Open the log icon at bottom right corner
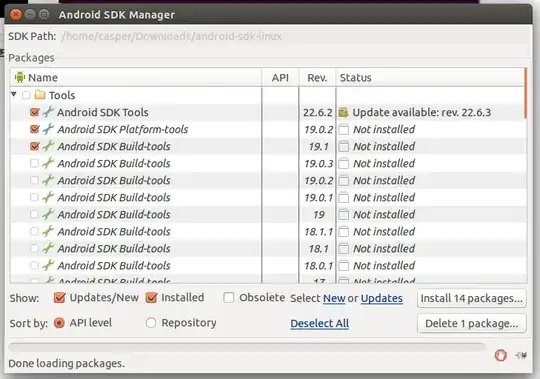540x379 pixels. pyautogui.click(x=521, y=355)
